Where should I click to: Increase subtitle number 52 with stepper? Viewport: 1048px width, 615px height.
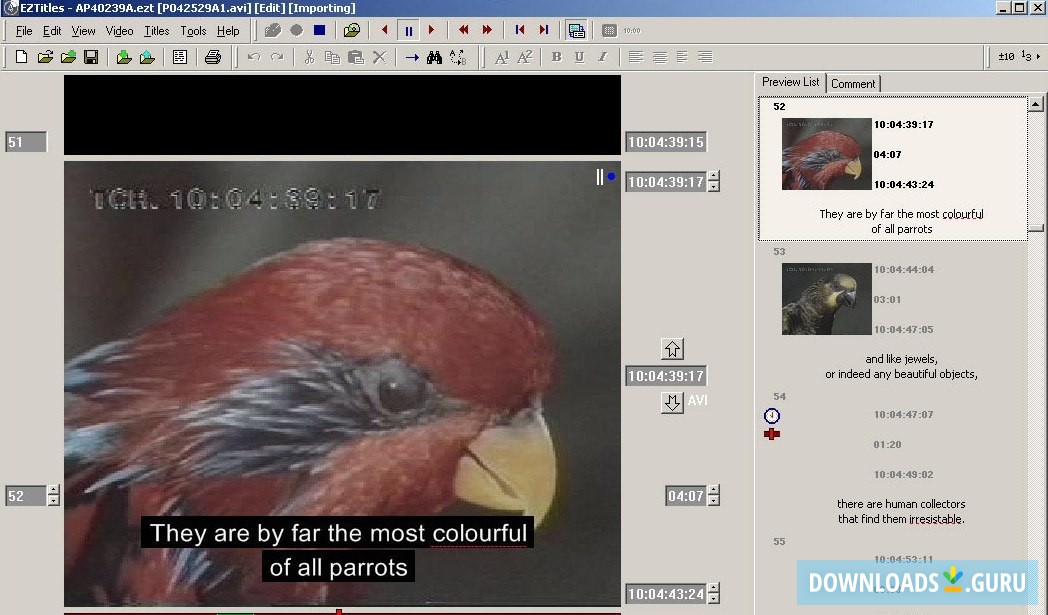pos(54,490)
